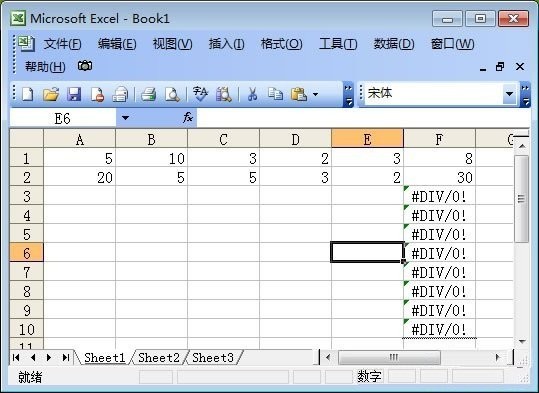Click the New blank workbook icon
This screenshot has width=539, height=393.
tap(28, 94)
